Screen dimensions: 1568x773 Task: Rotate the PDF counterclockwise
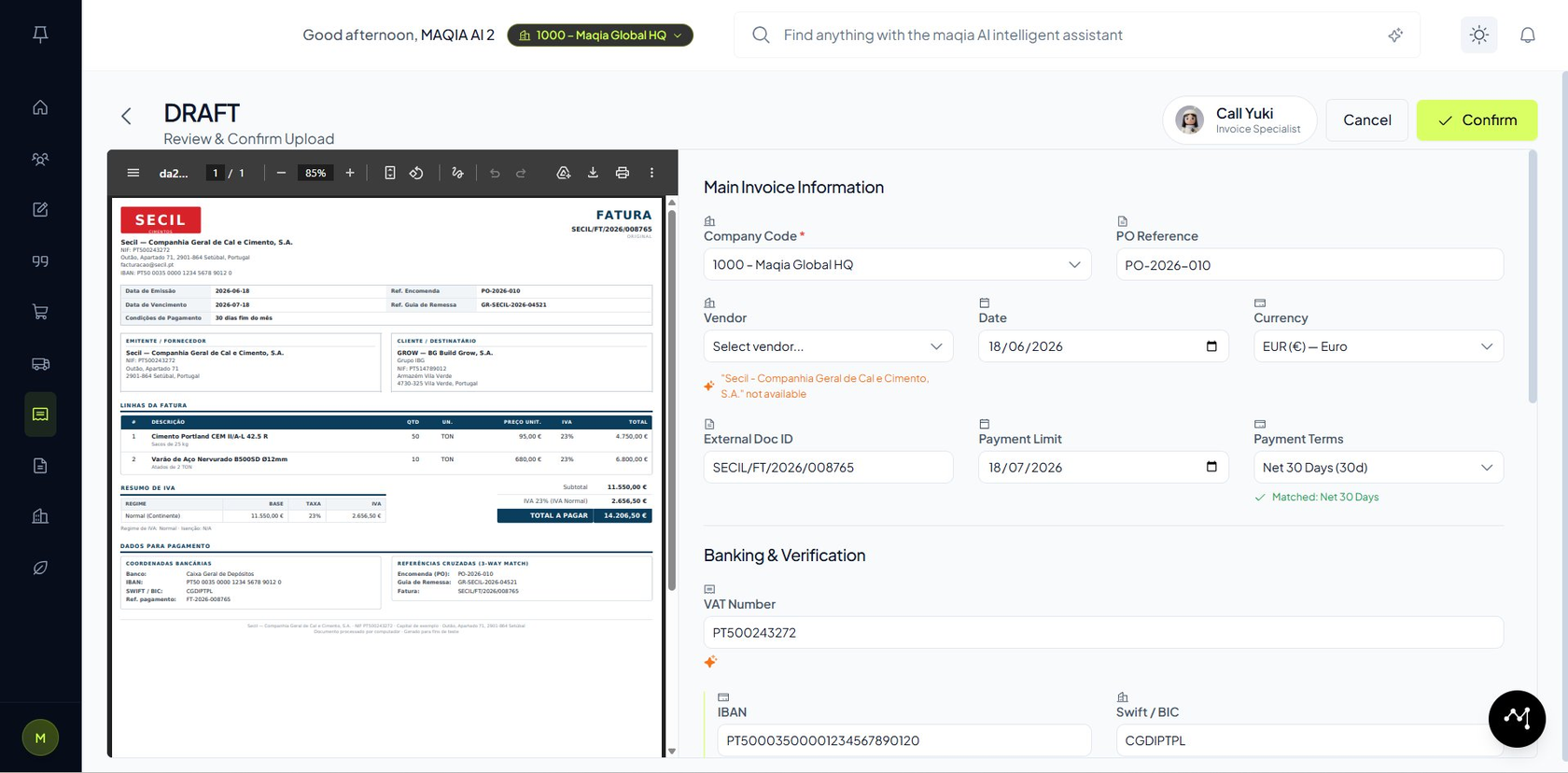coord(416,173)
